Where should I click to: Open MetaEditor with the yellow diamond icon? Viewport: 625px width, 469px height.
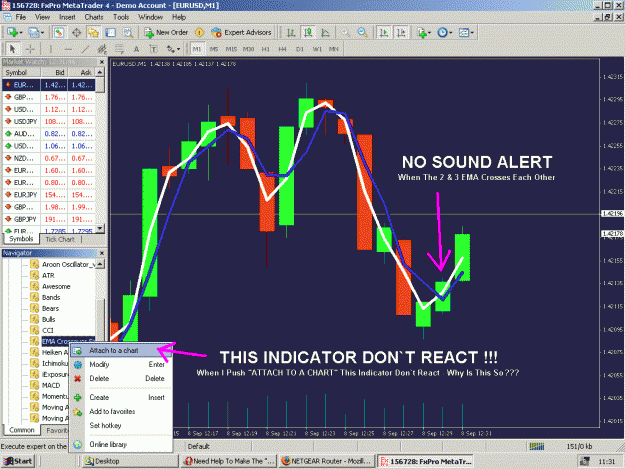(199, 33)
